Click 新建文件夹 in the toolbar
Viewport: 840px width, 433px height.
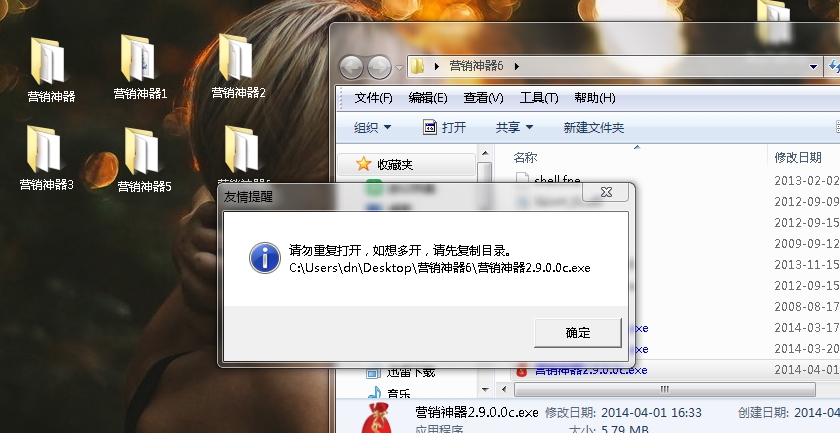point(594,128)
